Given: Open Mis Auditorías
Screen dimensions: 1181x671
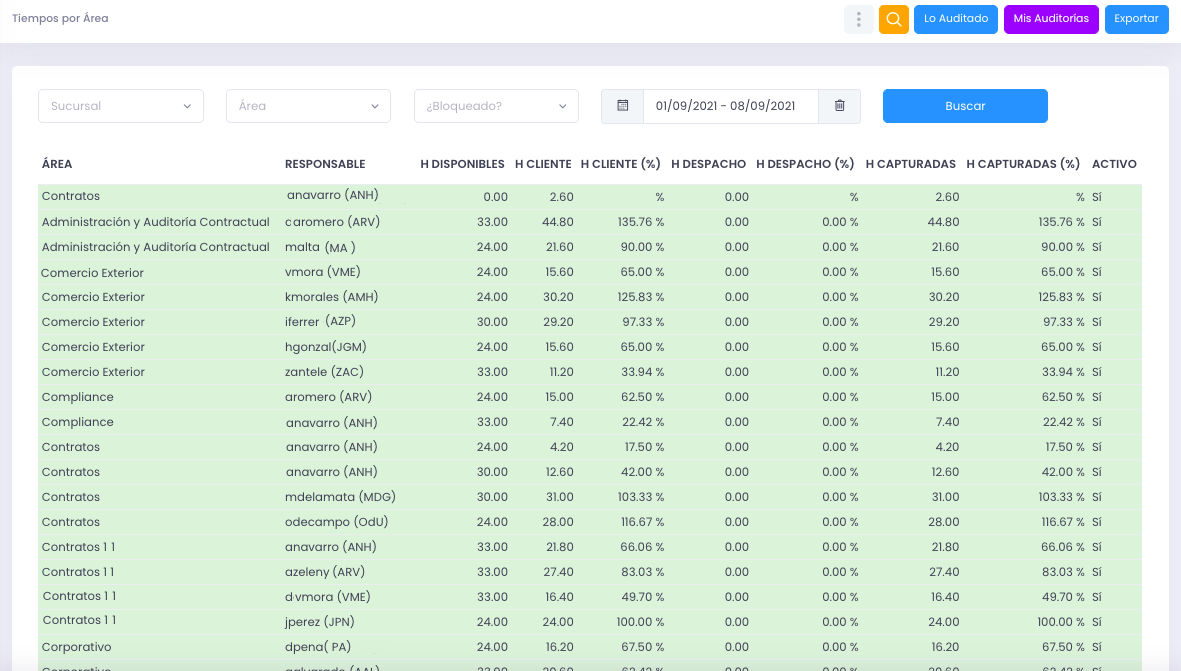Looking at the screenshot, I should pos(1051,19).
